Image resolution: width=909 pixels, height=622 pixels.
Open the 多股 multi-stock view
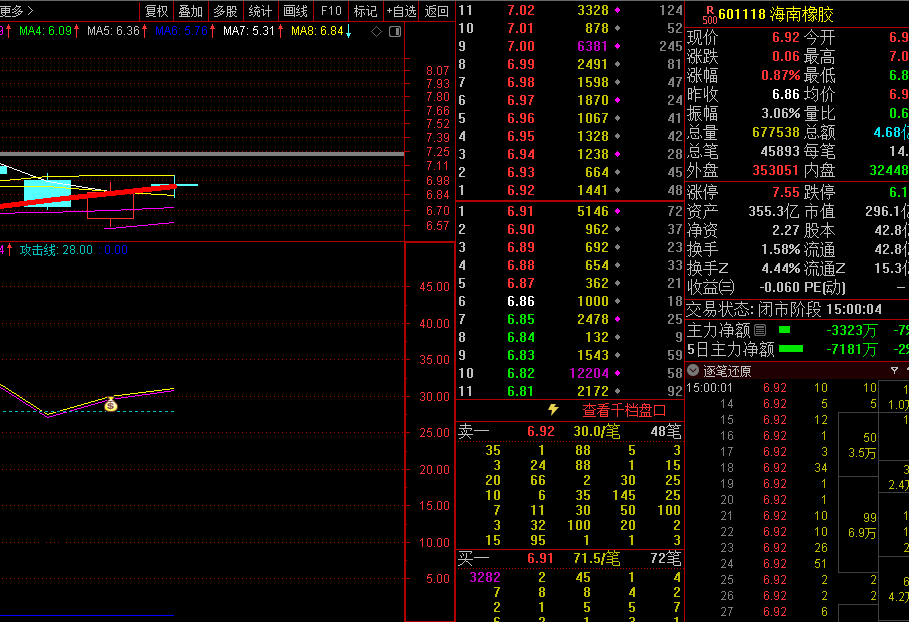click(225, 11)
